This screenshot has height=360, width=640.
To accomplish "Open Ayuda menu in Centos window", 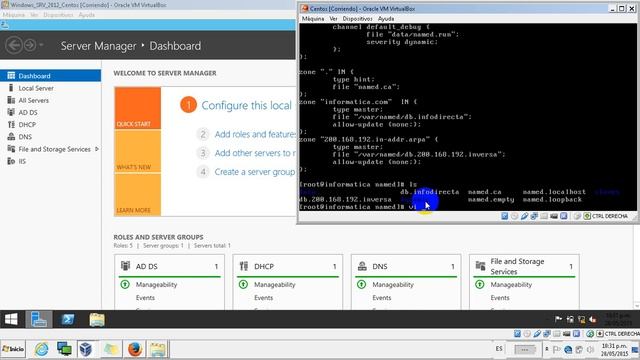I will tap(386, 18).
